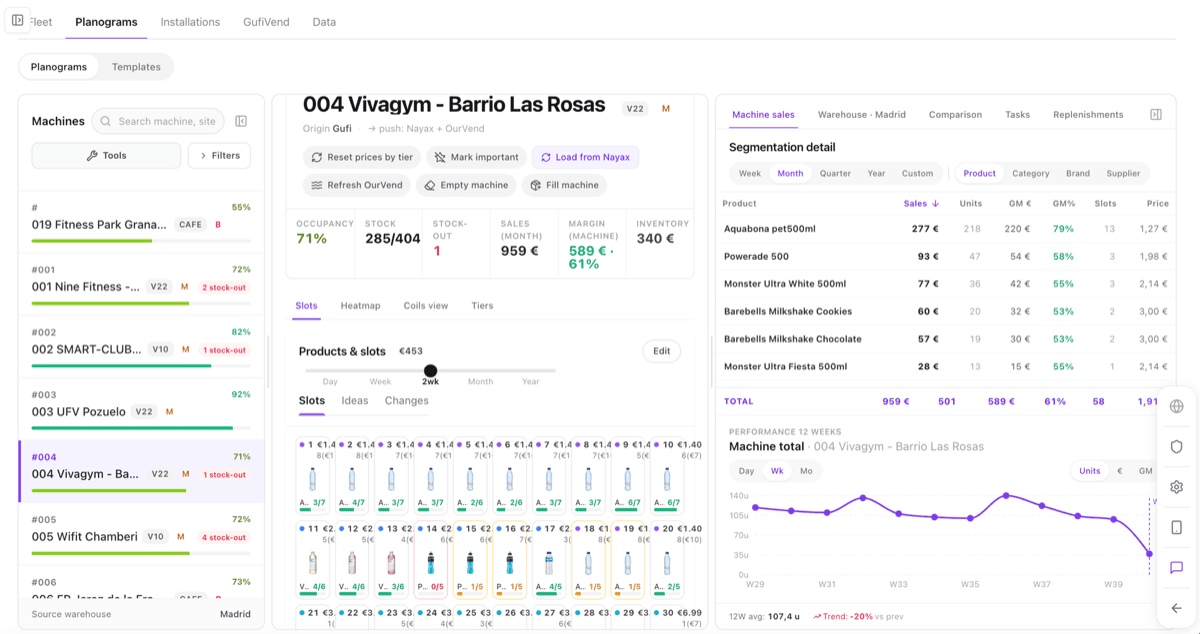
Task: Open the shield icon in floating toolbar
Action: (1177, 447)
